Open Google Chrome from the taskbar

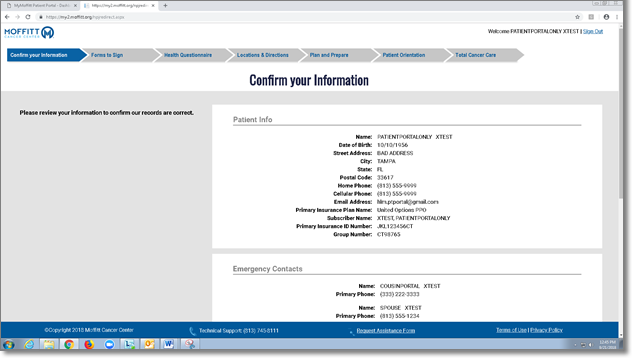[69, 344]
